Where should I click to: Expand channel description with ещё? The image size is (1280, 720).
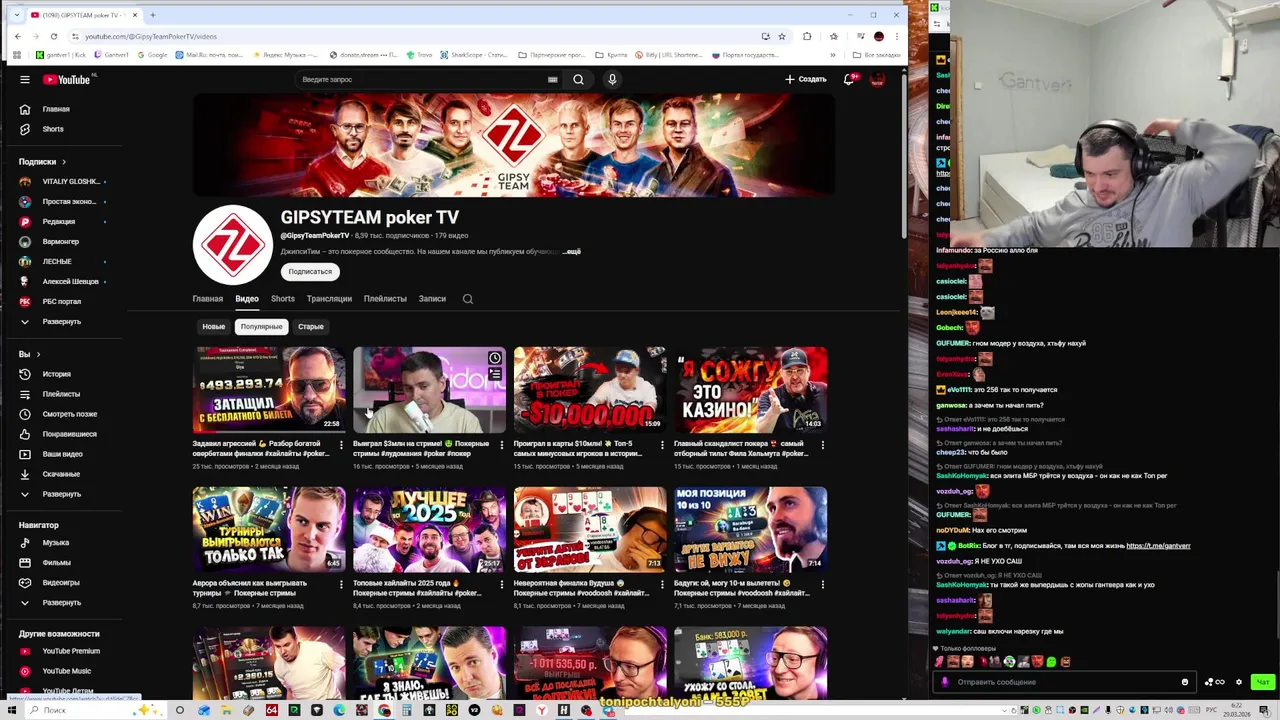(573, 252)
